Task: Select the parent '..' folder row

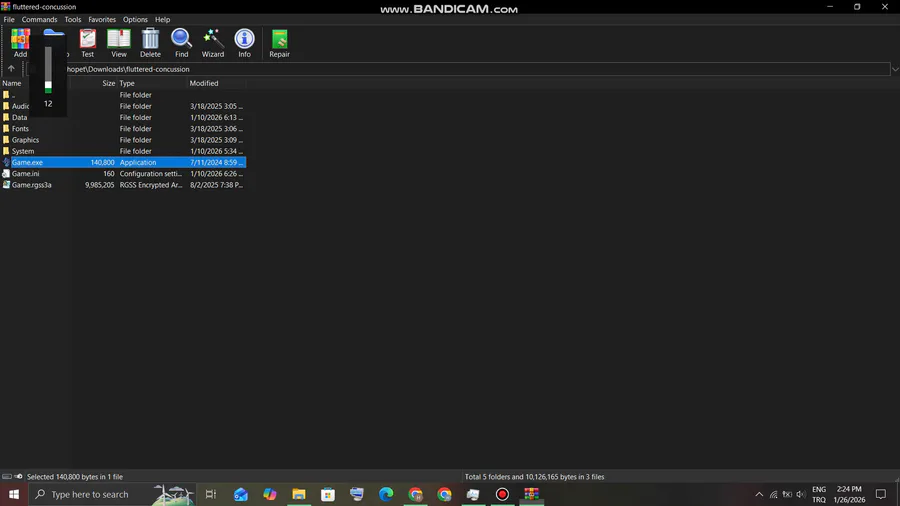Action: click(123, 95)
